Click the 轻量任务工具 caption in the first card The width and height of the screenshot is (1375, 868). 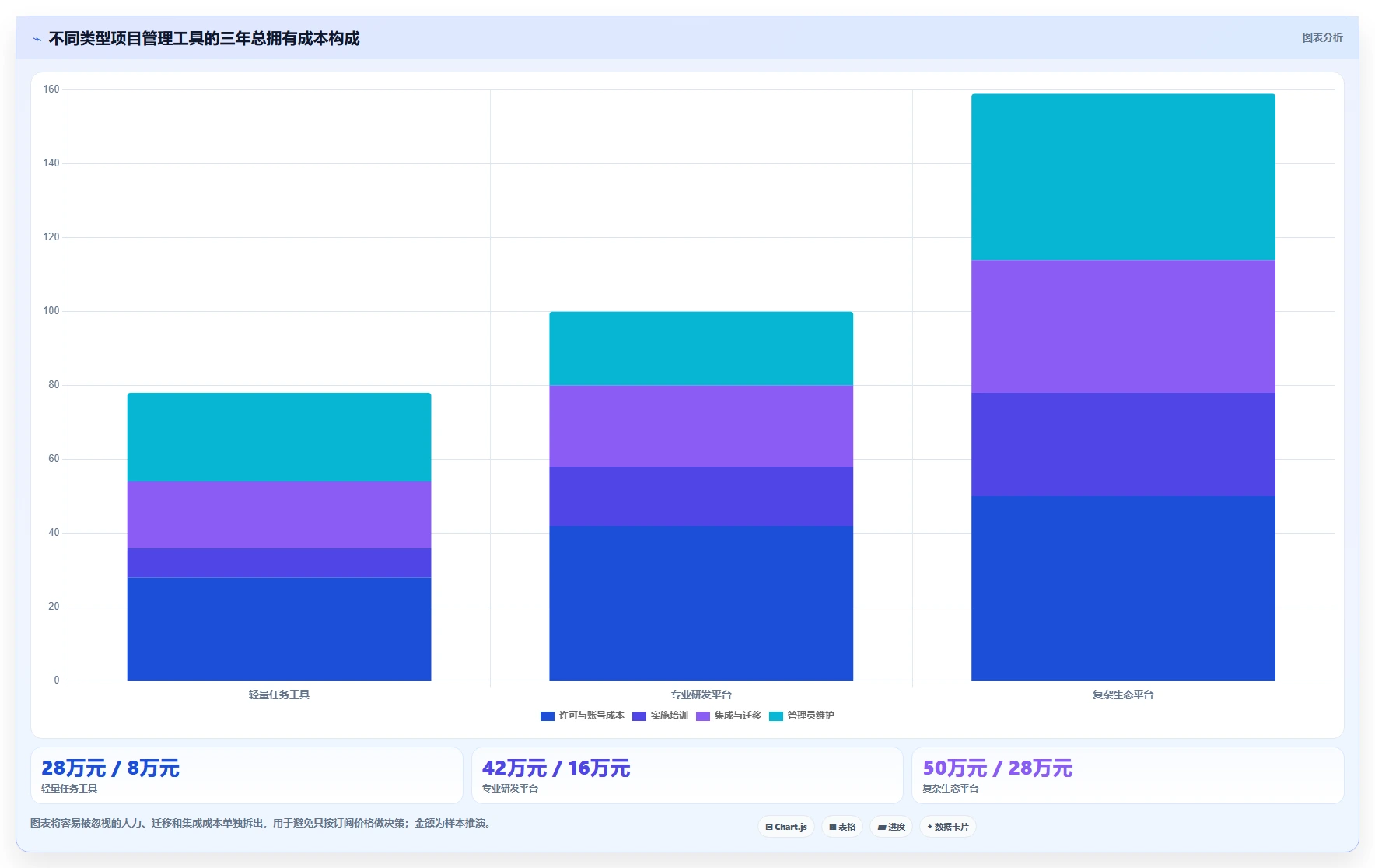69,789
